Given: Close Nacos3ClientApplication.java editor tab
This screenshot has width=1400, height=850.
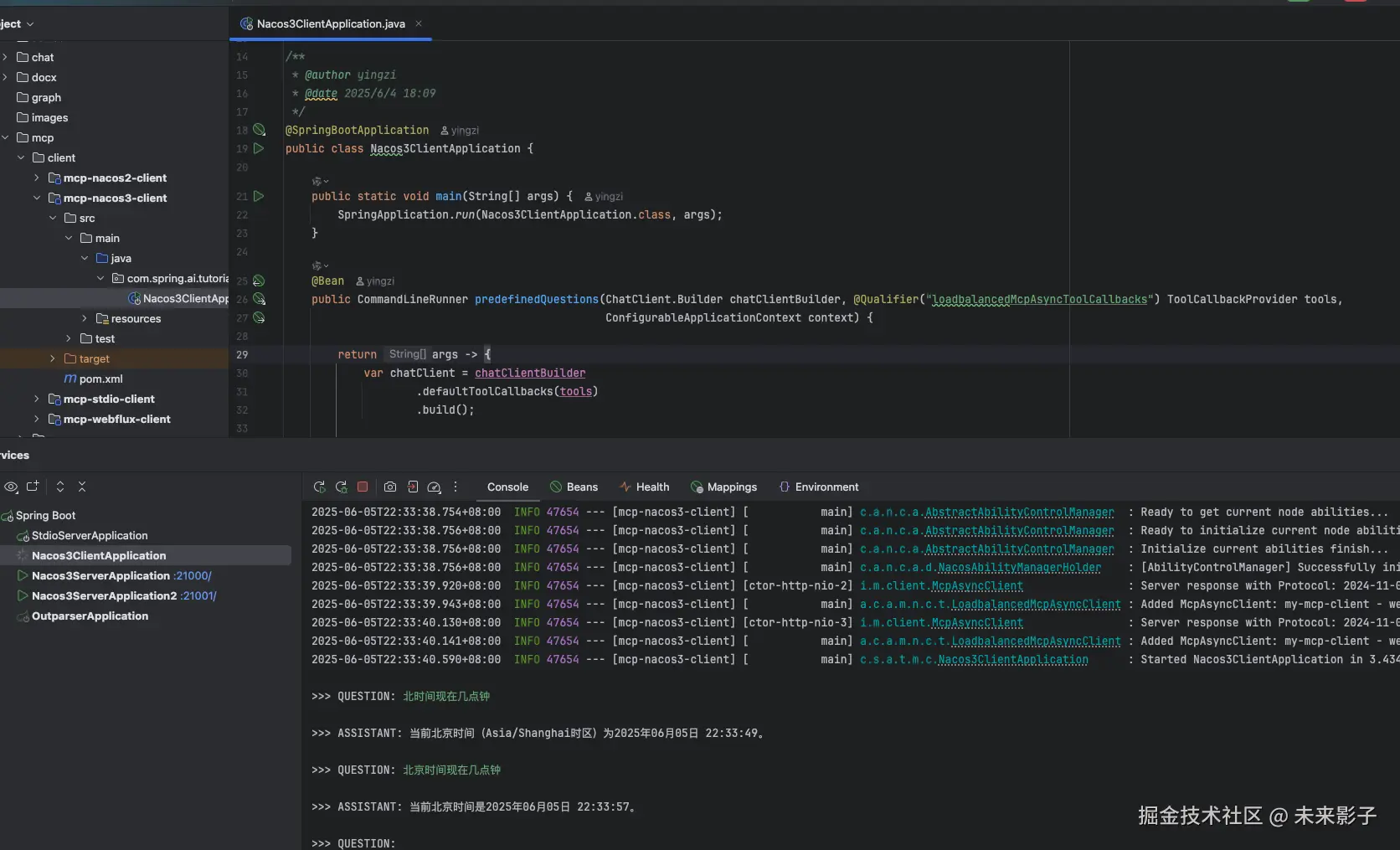Looking at the screenshot, I should pyautogui.click(x=419, y=23).
